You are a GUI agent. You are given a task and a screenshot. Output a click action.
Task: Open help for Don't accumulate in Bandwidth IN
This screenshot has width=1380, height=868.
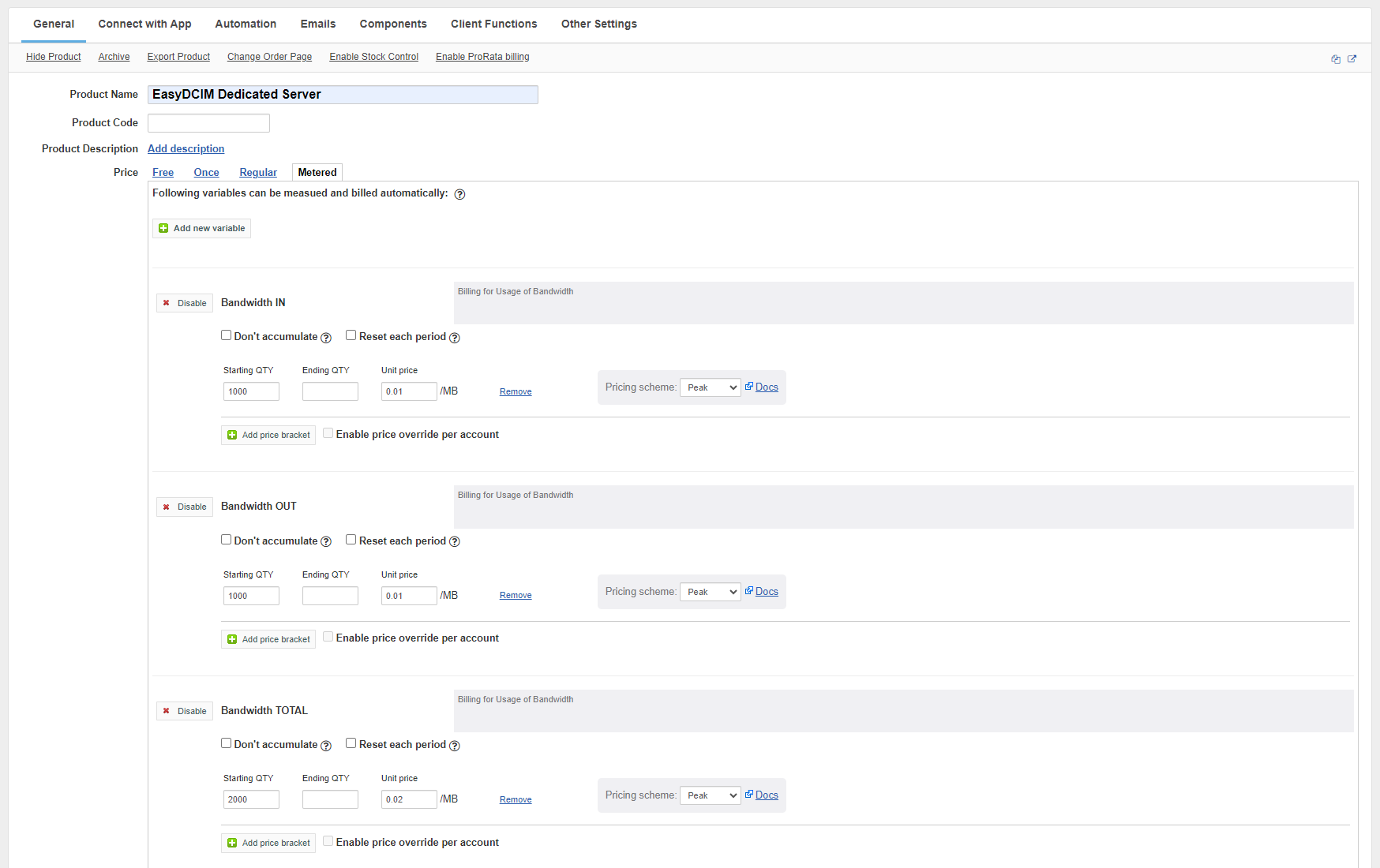click(326, 338)
